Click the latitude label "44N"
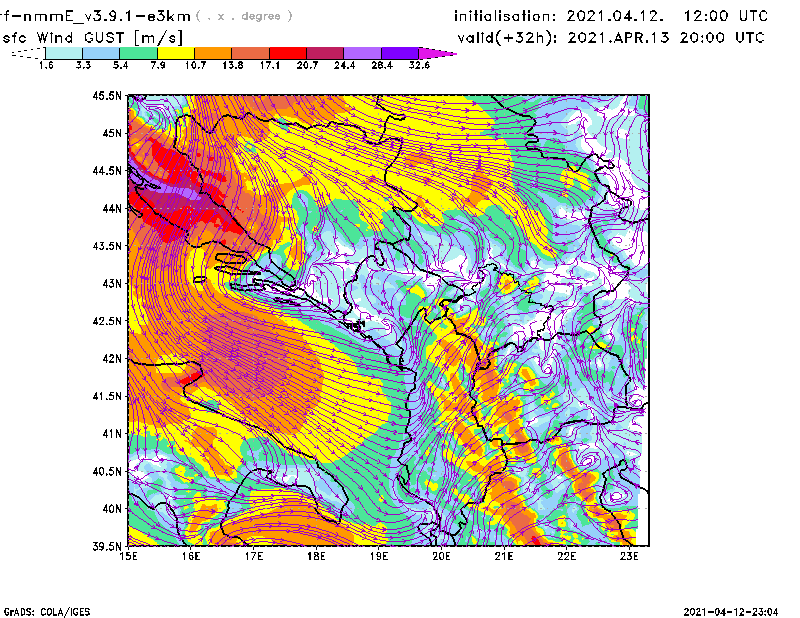Image resolution: width=800 pixels, height=618 pixels. point(112,208)
